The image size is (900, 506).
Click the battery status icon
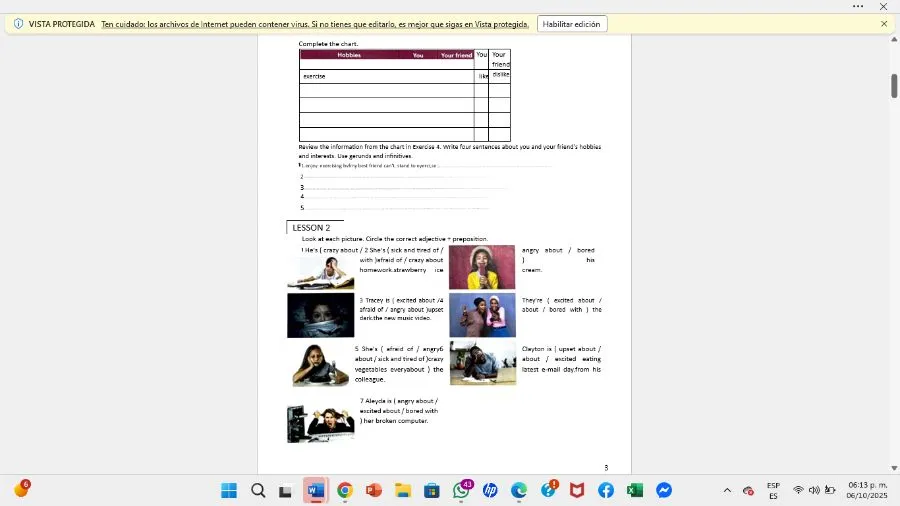830,491
